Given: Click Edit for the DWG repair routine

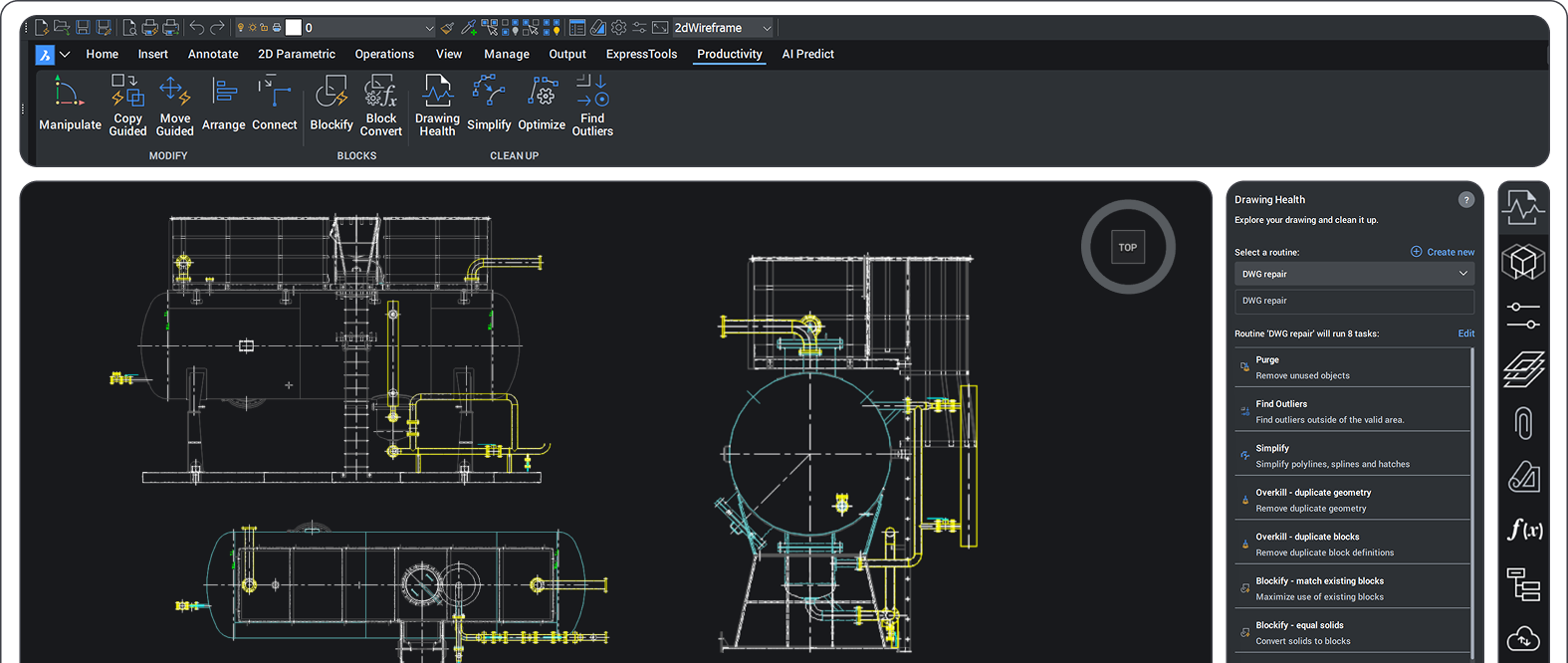Looking at the screenshot, I should click(1466, 333).
